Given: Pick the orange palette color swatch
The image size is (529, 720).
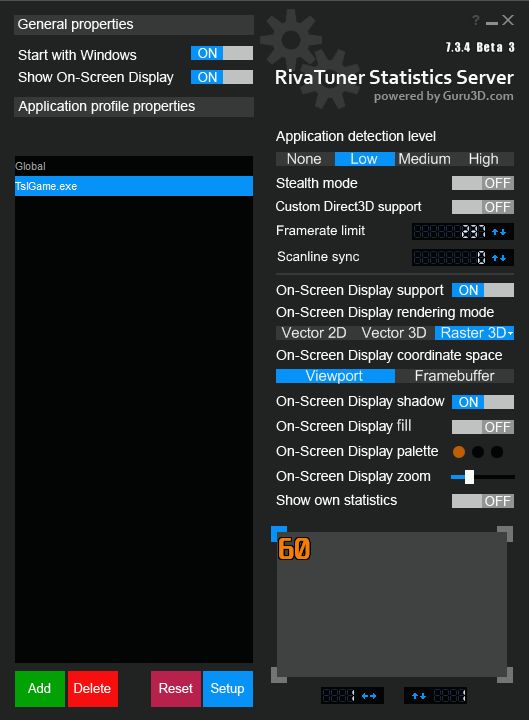Looking at the screenshot, I should [459, 452].
